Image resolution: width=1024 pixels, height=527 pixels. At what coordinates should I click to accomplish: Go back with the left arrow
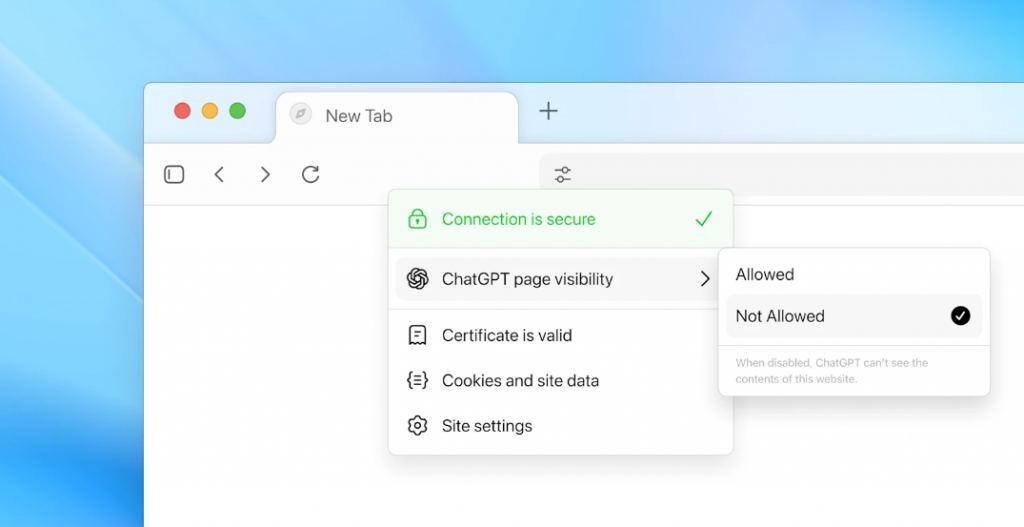click(x=219, y=174)
